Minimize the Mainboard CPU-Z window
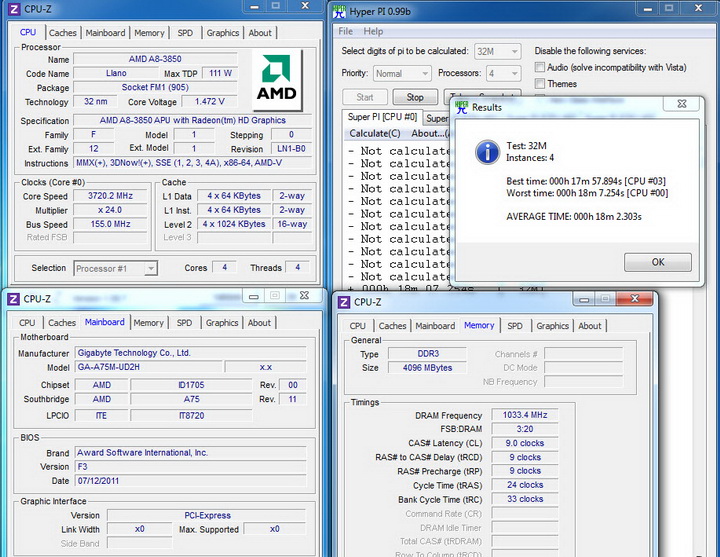Image resolution: width=720 pixels, height=557 pixels. (x=253, y=296)
